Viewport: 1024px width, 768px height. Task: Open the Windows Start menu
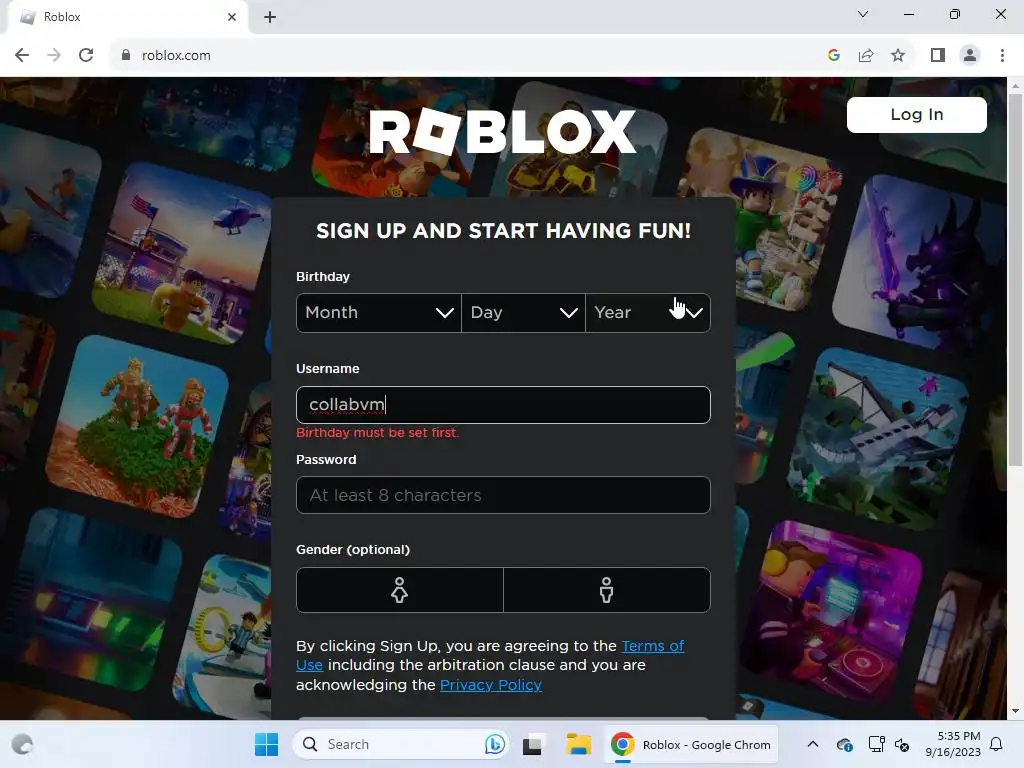266,744
